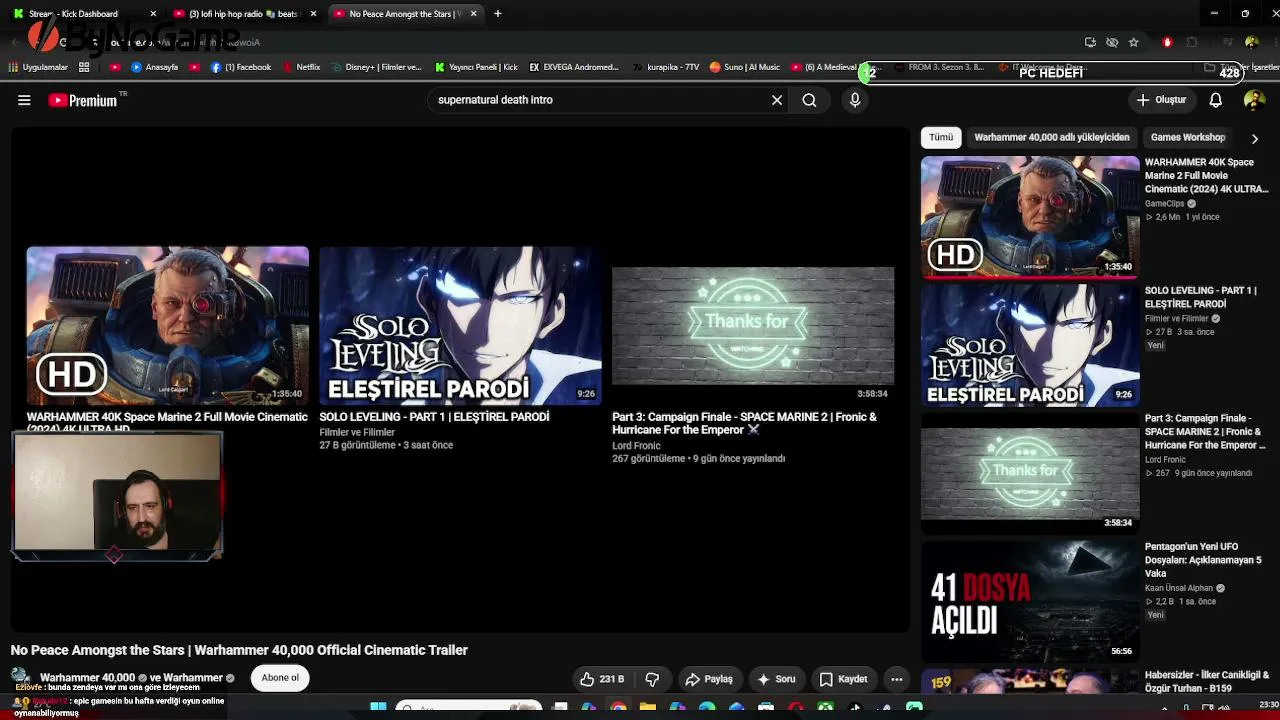Open the Disney+ Filmler bookmark

[x=377, y=67]
